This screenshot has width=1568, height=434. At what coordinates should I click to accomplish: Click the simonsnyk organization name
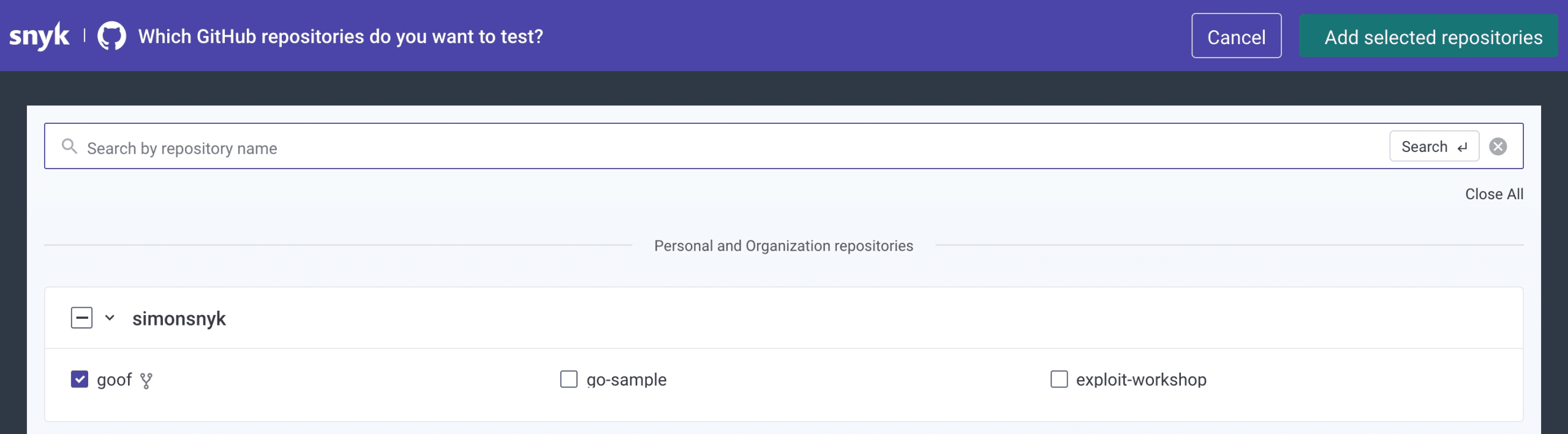tap(179, 319)
